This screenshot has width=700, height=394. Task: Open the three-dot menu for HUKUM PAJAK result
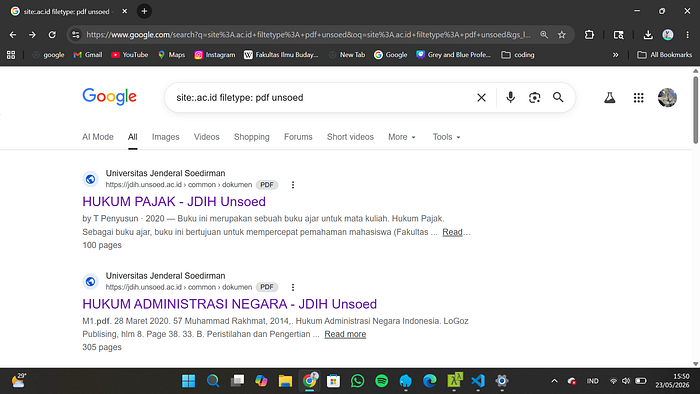(x=293, y=185)
